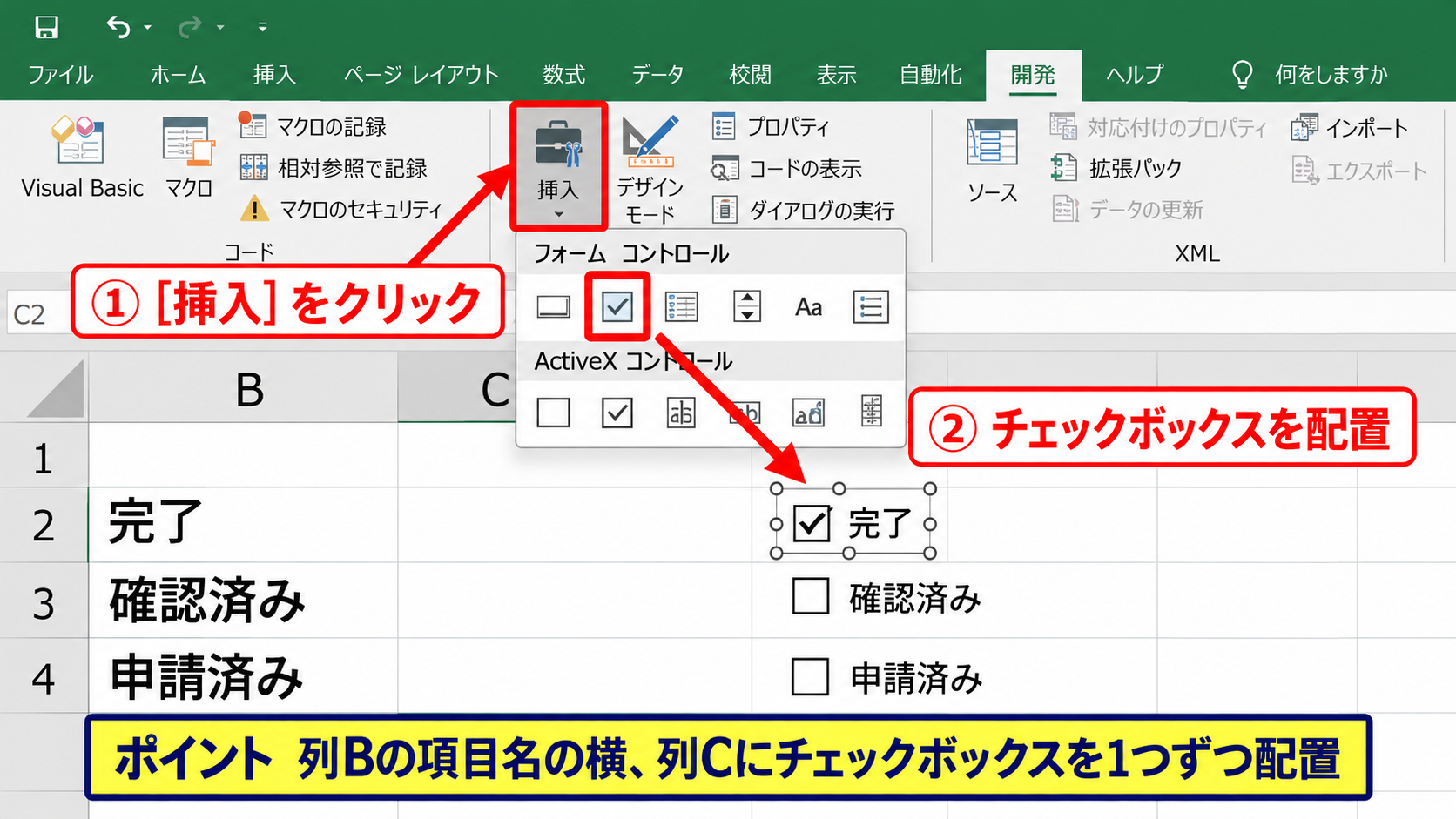The width and height of the screenshot is (1456, 819).
Task: Select the ActiveX Text Box icon
Action: pos(681,413)
